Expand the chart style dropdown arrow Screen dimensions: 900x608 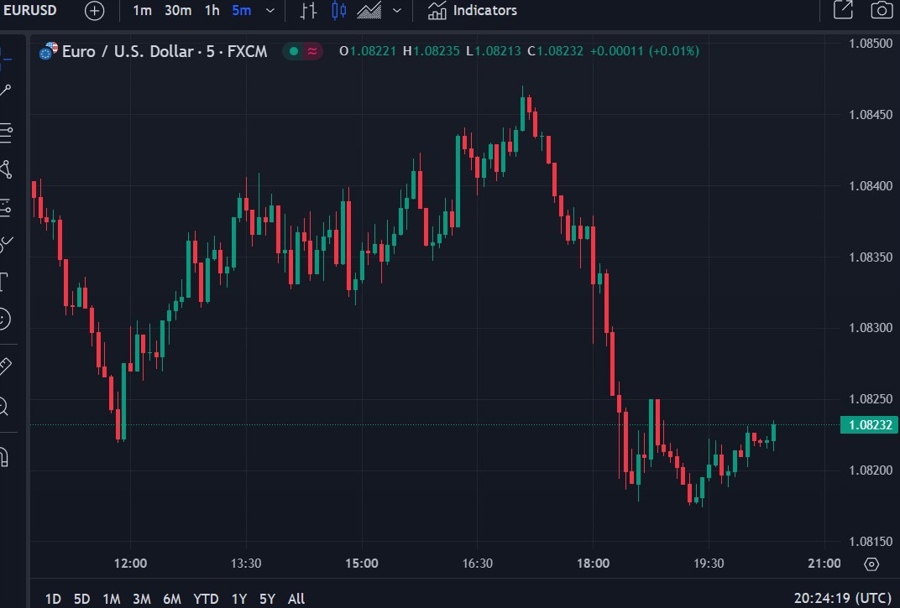pyautogui.click(x=397, y=10)
